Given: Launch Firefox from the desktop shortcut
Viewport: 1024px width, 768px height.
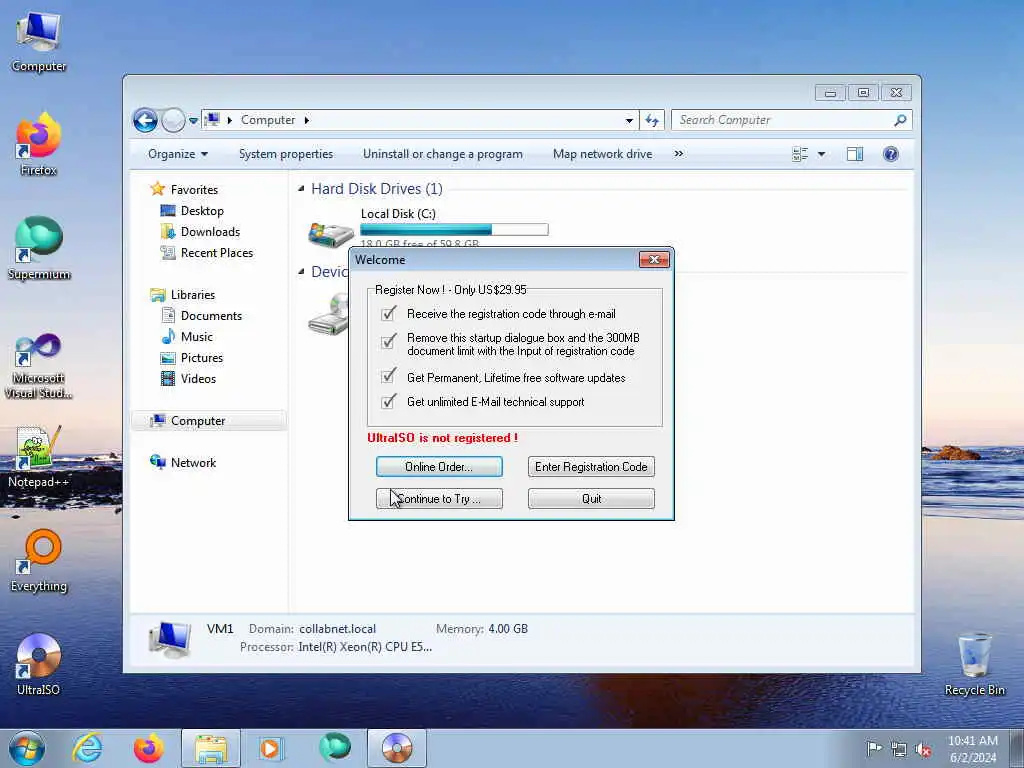Looking at the screenshot, I should (39, 145).
